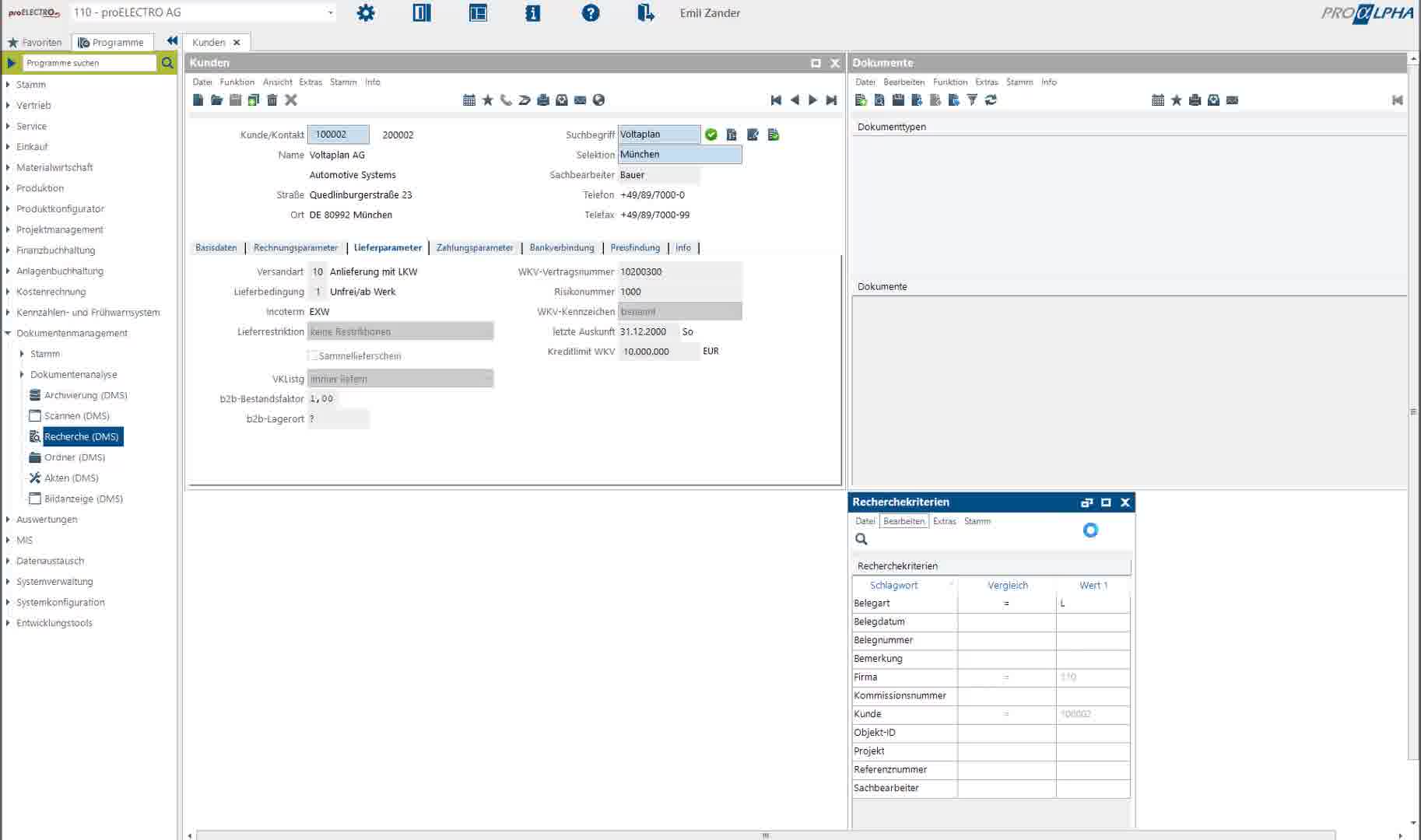
Task: Expand the Produktion tree node
Action: point(8,188)
